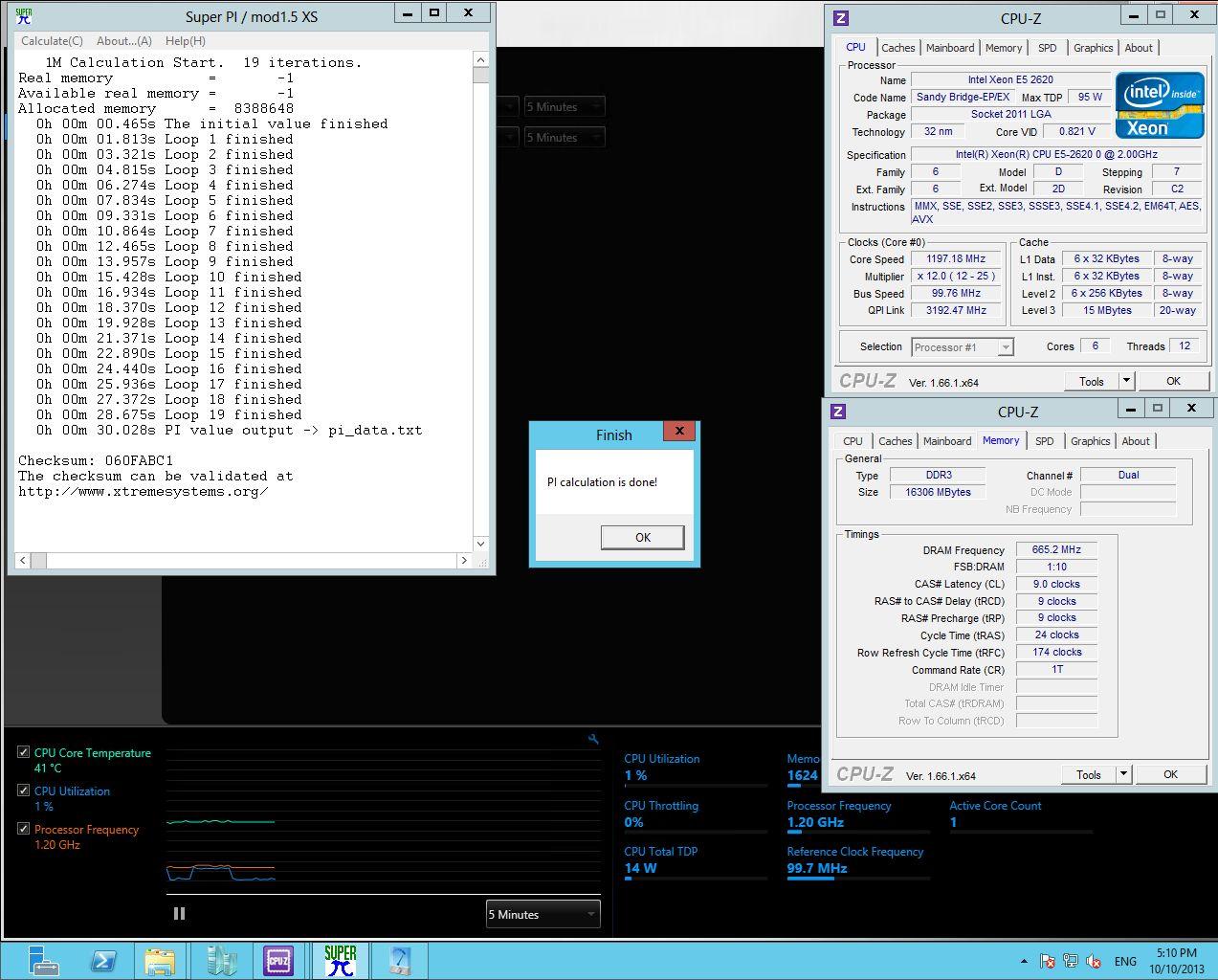The width and height of the screenshot is (1218, 980).
Task: Select Caches tab in bottom CPU-Z window
Action: click(x=895, y=441)
